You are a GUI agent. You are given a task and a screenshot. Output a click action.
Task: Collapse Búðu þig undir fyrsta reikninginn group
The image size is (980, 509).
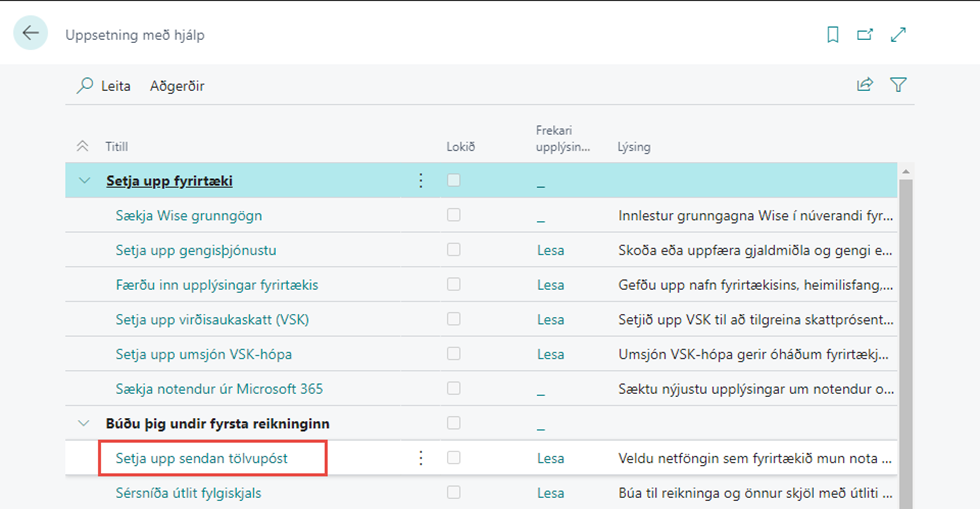[84, 423]
